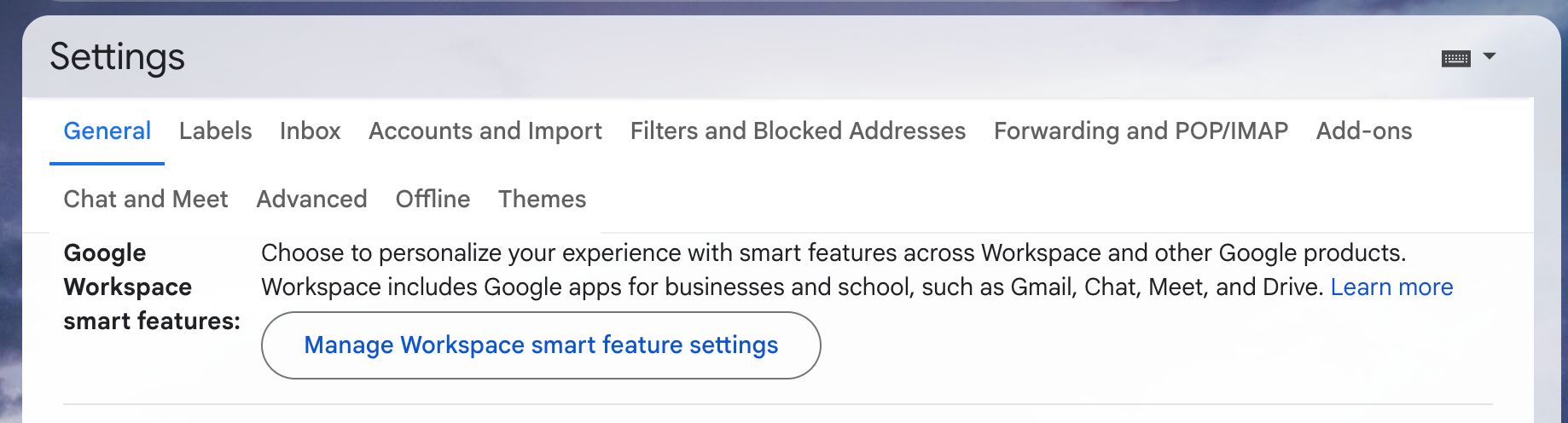Viewport: 1568px width, 423px height.
Task: Select the Filters and Blocked Addresses tab
Action: [x=797, y=130]
